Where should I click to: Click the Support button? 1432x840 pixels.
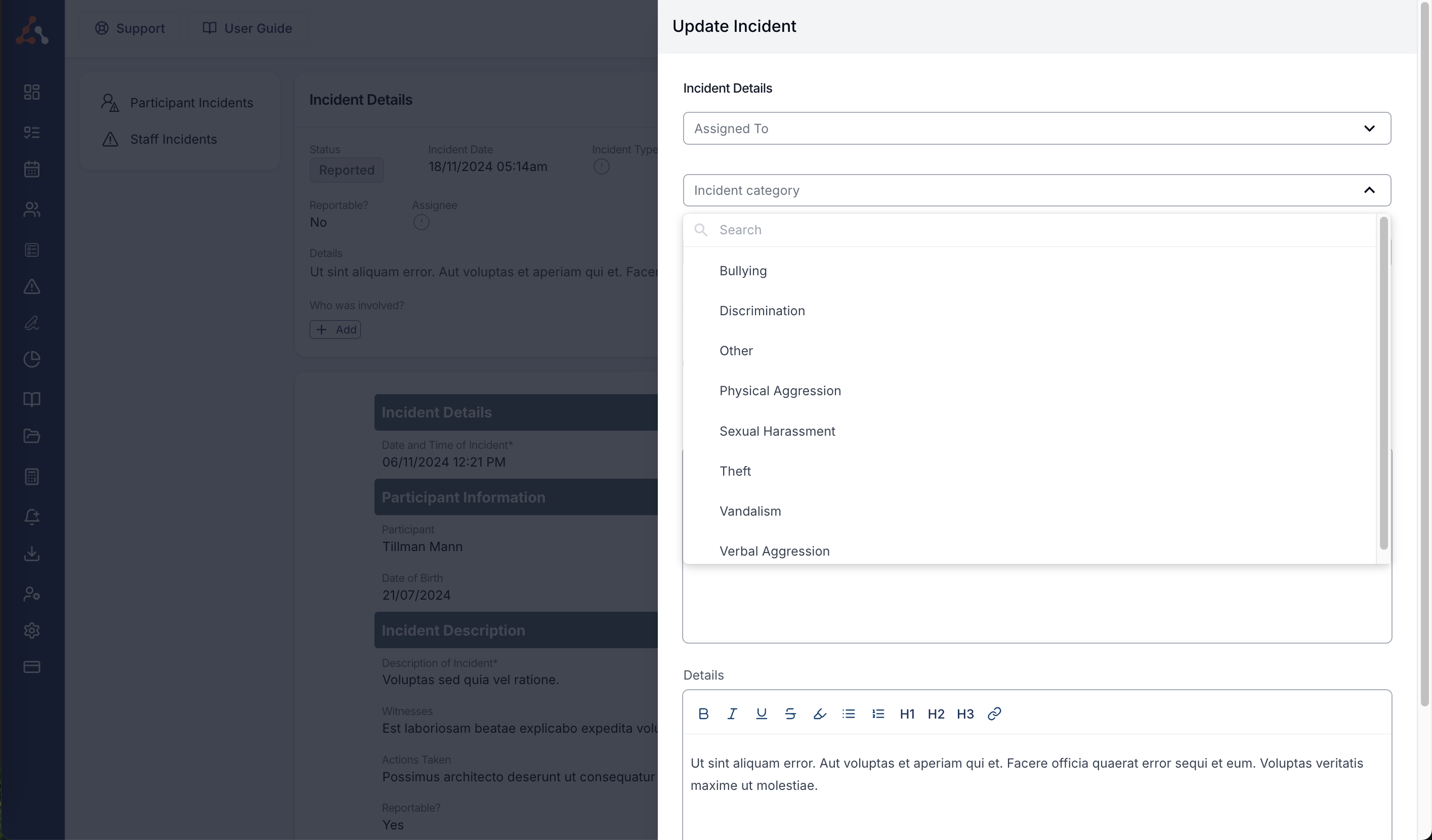click(130, 28)
